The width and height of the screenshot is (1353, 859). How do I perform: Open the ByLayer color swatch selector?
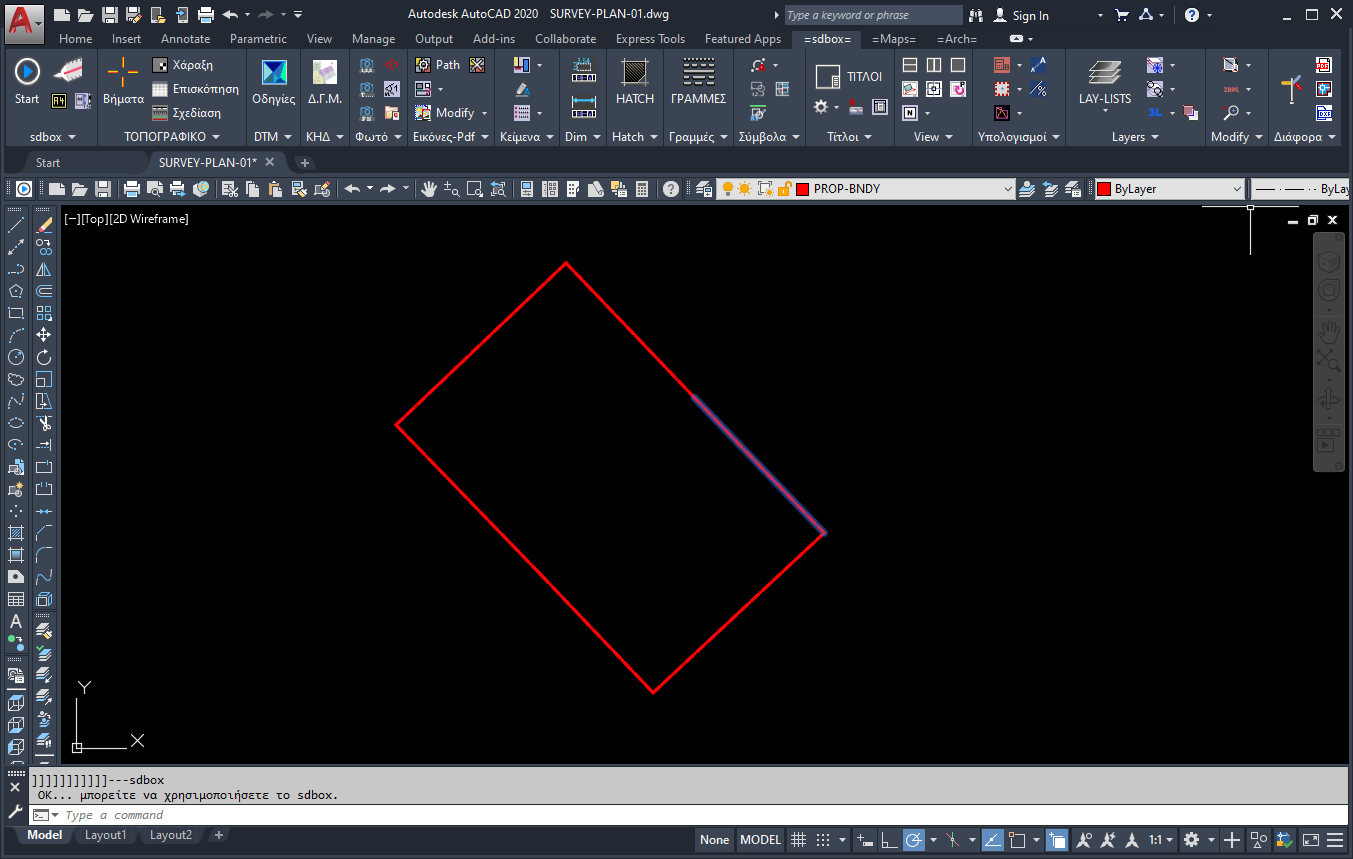click(1169, 189)
